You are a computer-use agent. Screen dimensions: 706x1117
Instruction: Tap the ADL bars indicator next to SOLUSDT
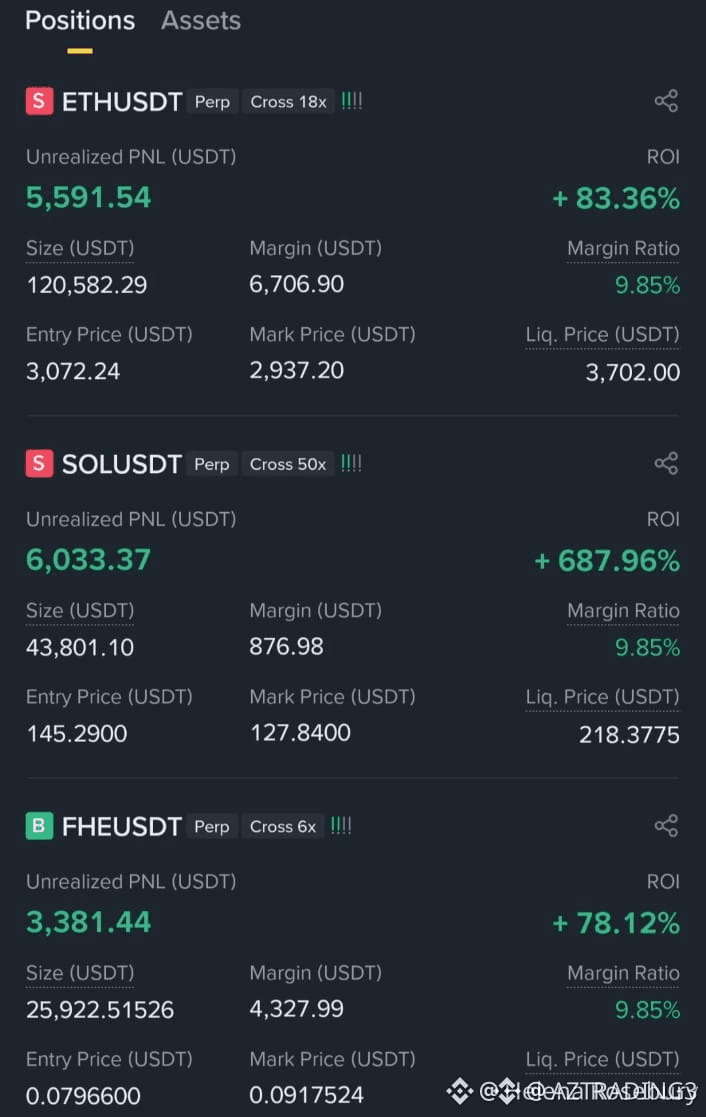pyautogui.click(x=351, y=464)
